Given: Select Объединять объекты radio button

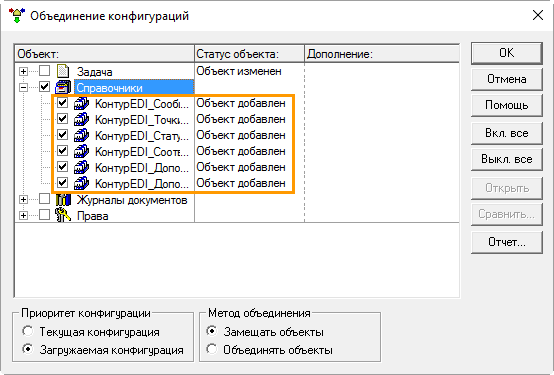Looking at the screenshot, I should click(212, 349).
